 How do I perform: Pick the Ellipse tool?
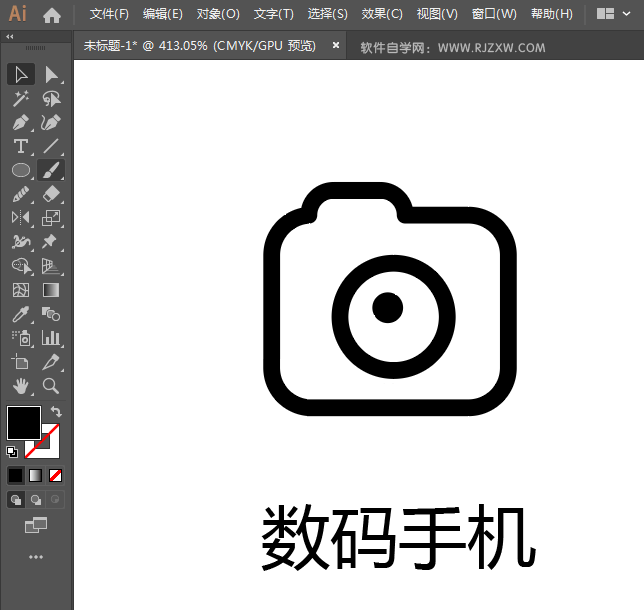point(20,170)
